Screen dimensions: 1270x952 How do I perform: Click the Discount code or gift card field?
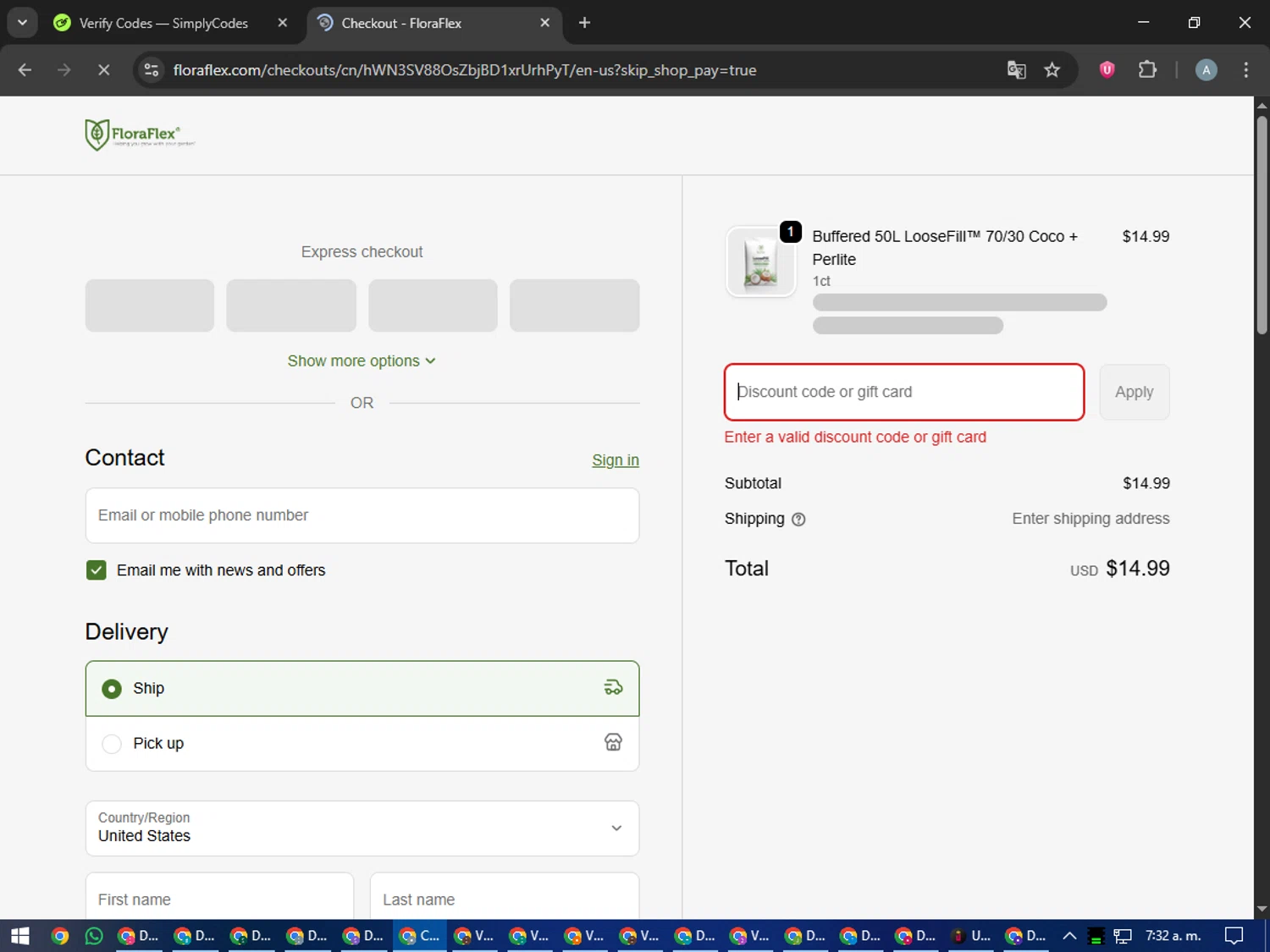[904, 392]
